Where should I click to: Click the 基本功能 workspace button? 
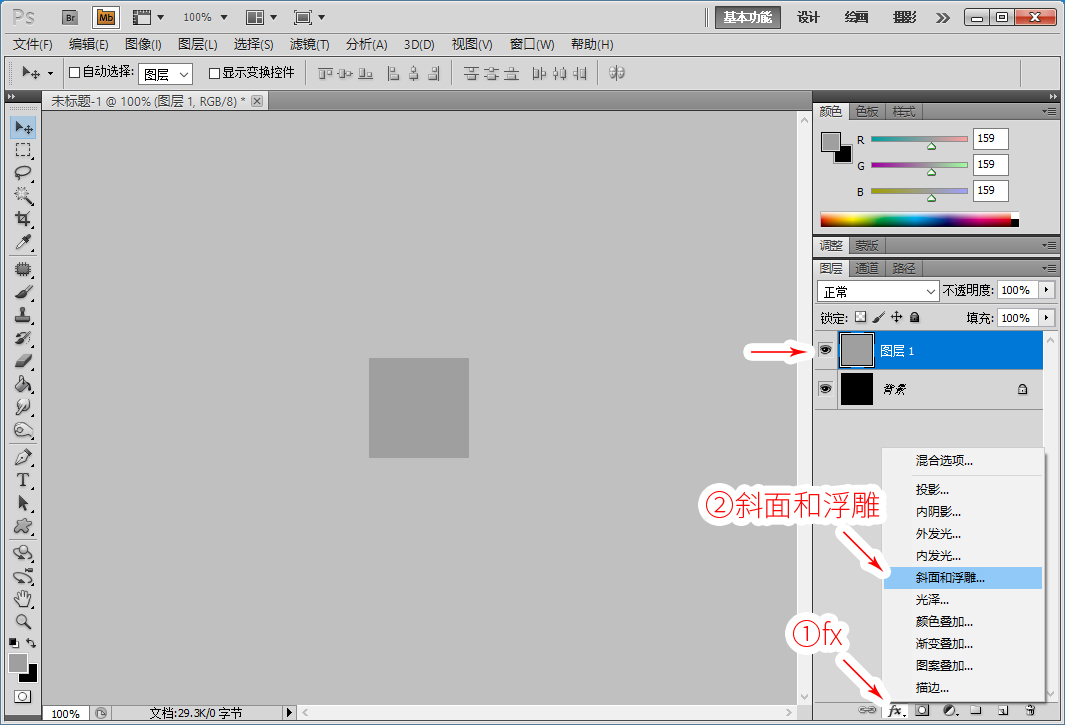(x=747, y=18)
